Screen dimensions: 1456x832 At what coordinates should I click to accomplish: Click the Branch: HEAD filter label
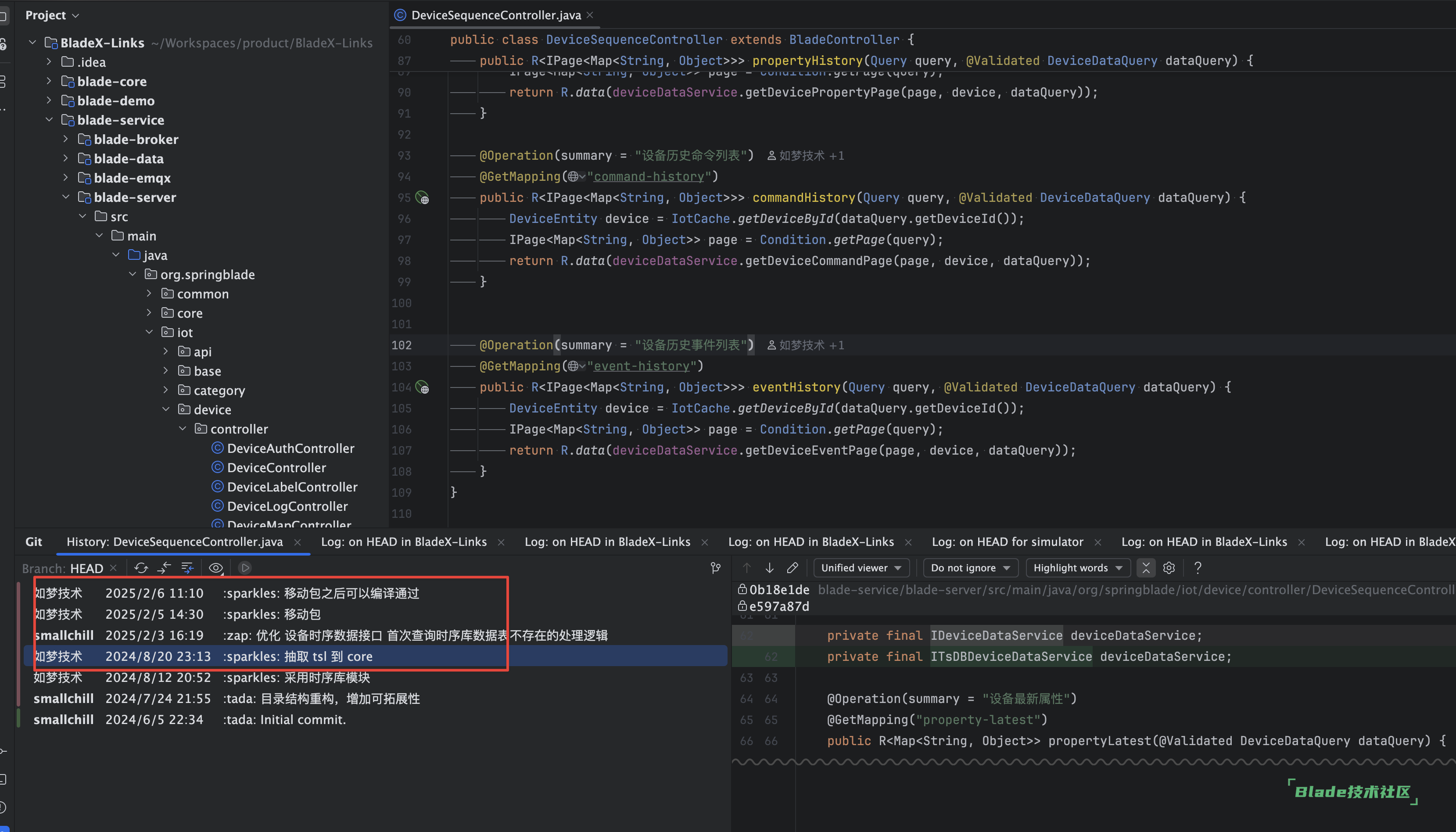click(63, 569)
